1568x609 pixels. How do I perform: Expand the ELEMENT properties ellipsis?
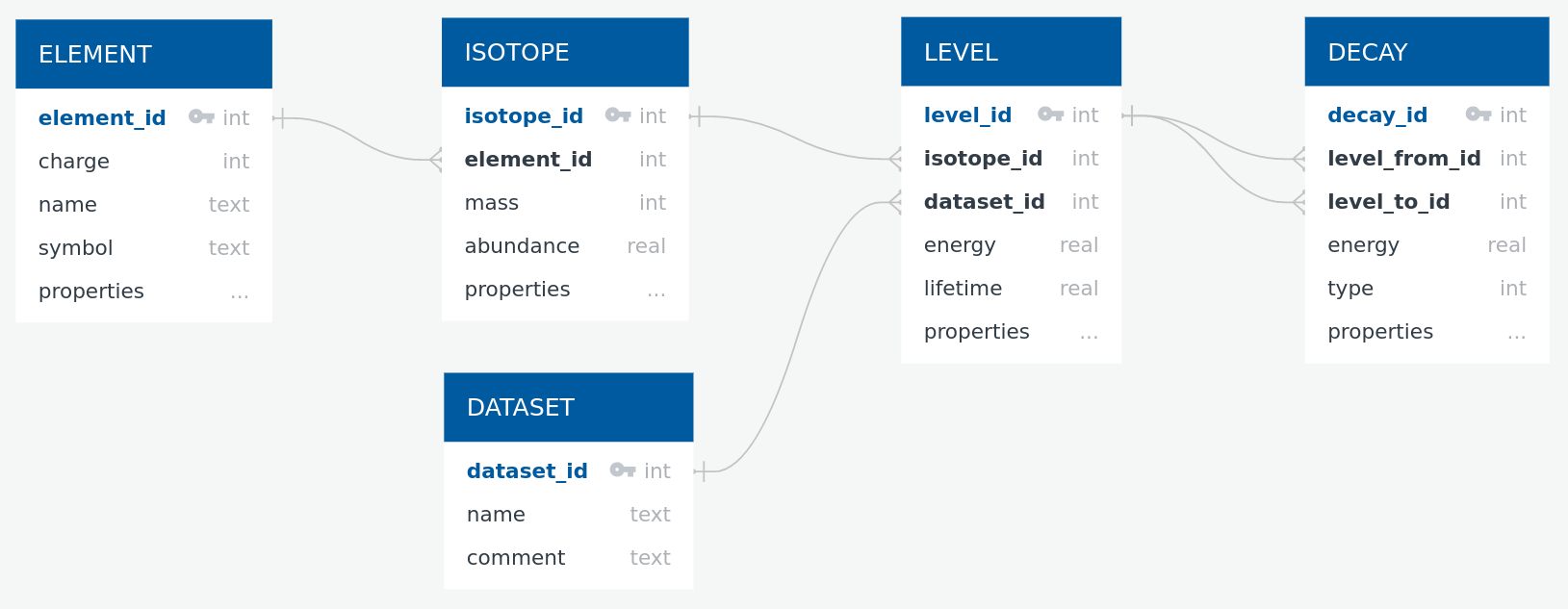click(240, 292)
